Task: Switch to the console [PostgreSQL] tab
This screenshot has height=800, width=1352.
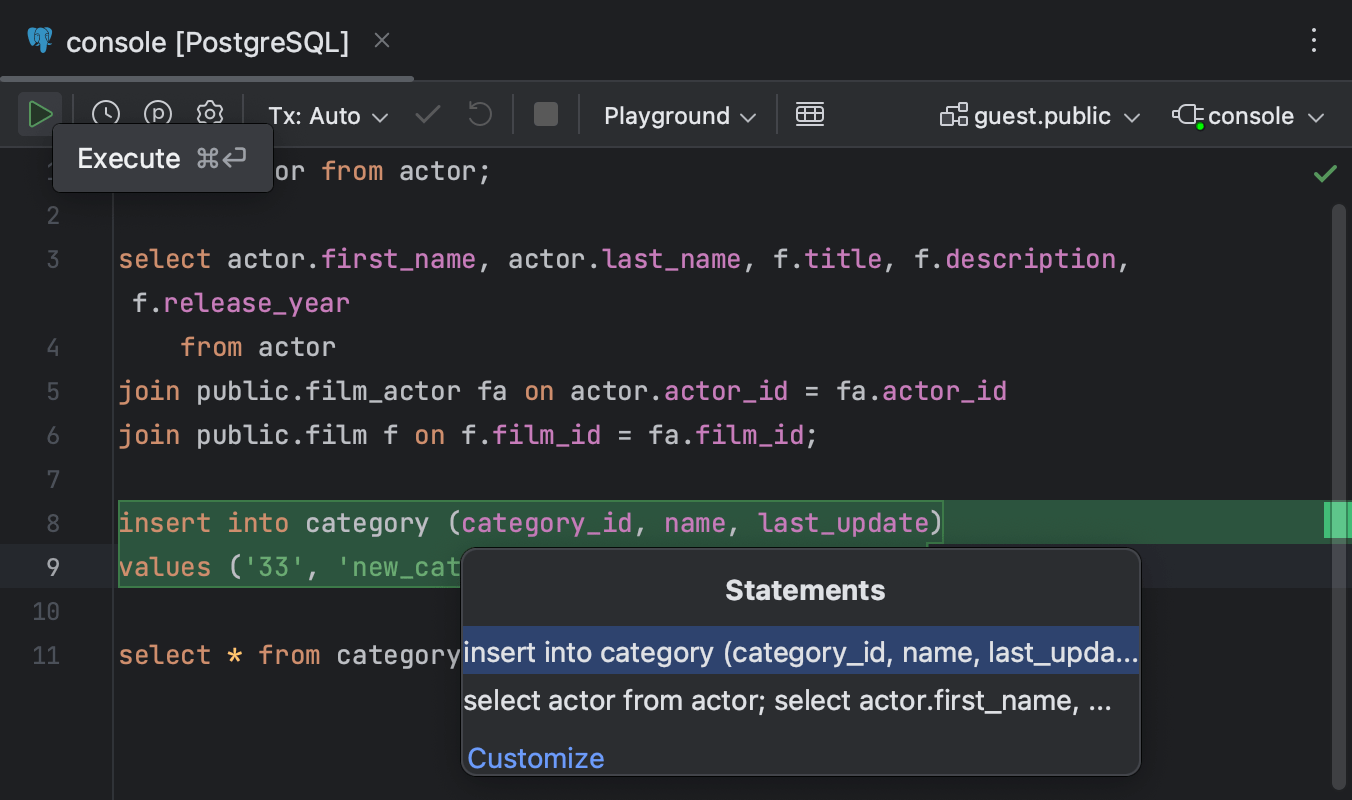Action: click(205, 42)
